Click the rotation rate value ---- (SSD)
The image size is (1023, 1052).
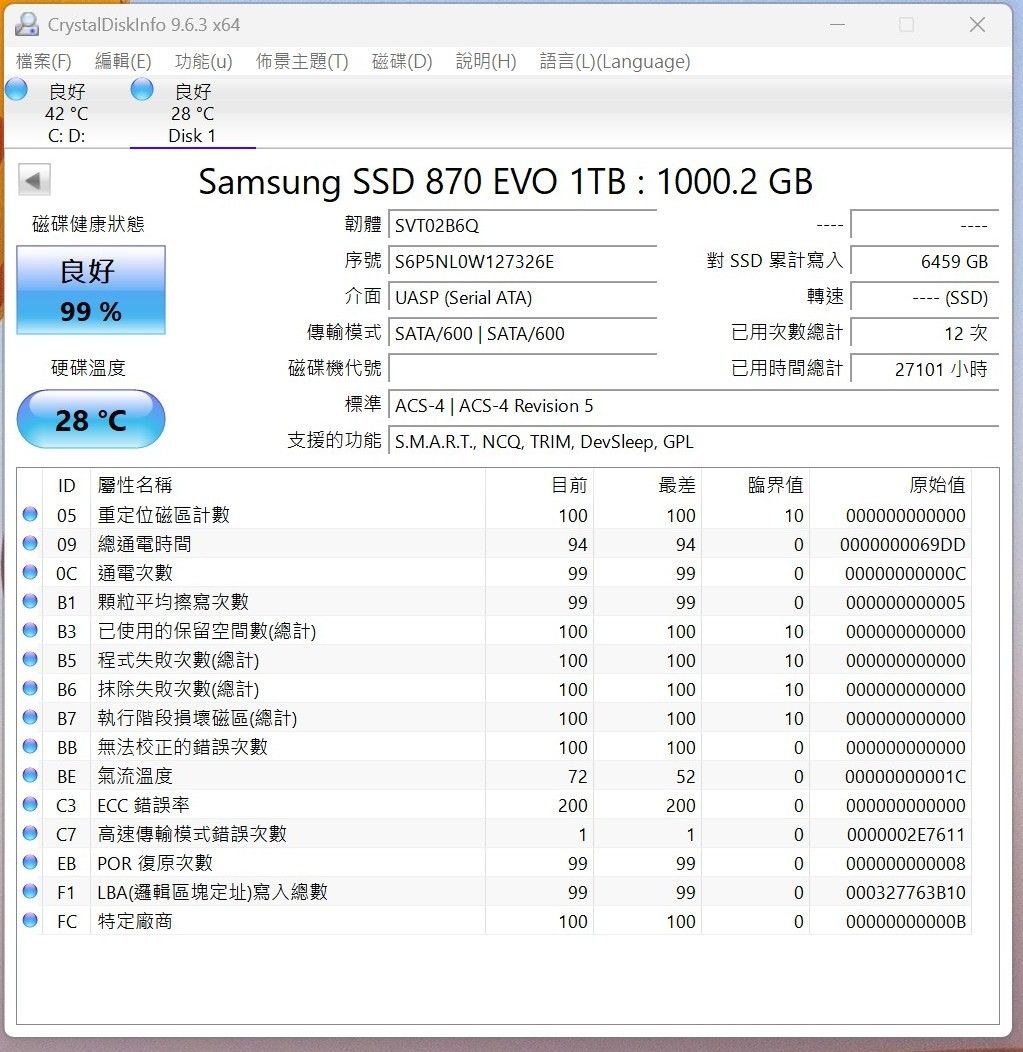tap(925, 297)
